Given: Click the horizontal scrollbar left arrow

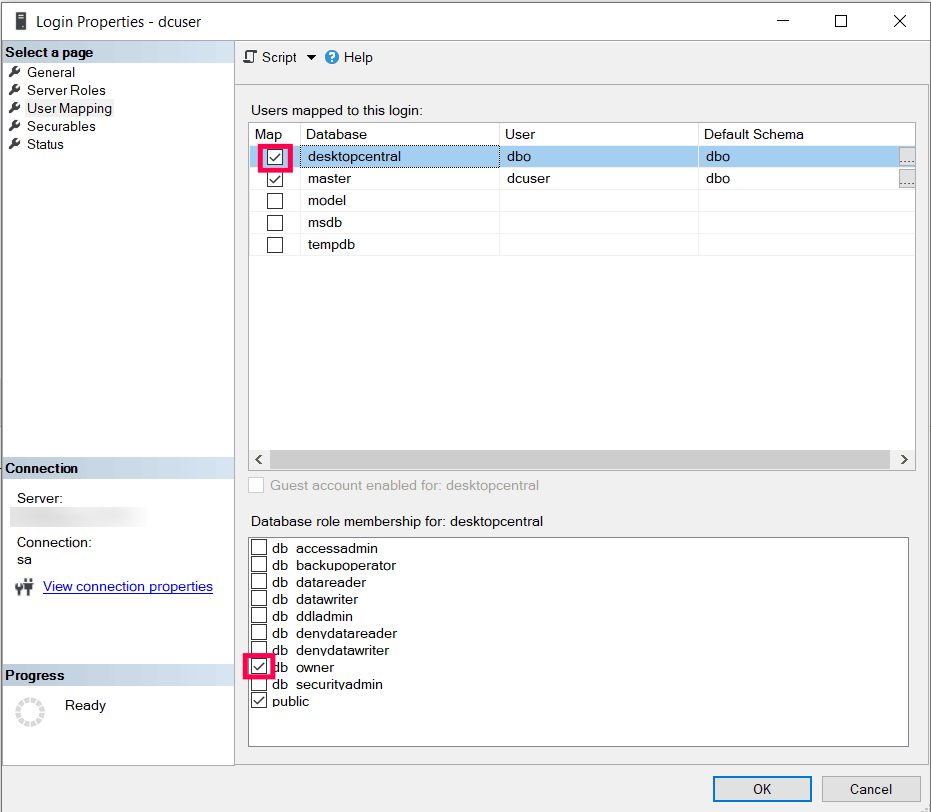Looking at the screenshot, I should 259,459.
